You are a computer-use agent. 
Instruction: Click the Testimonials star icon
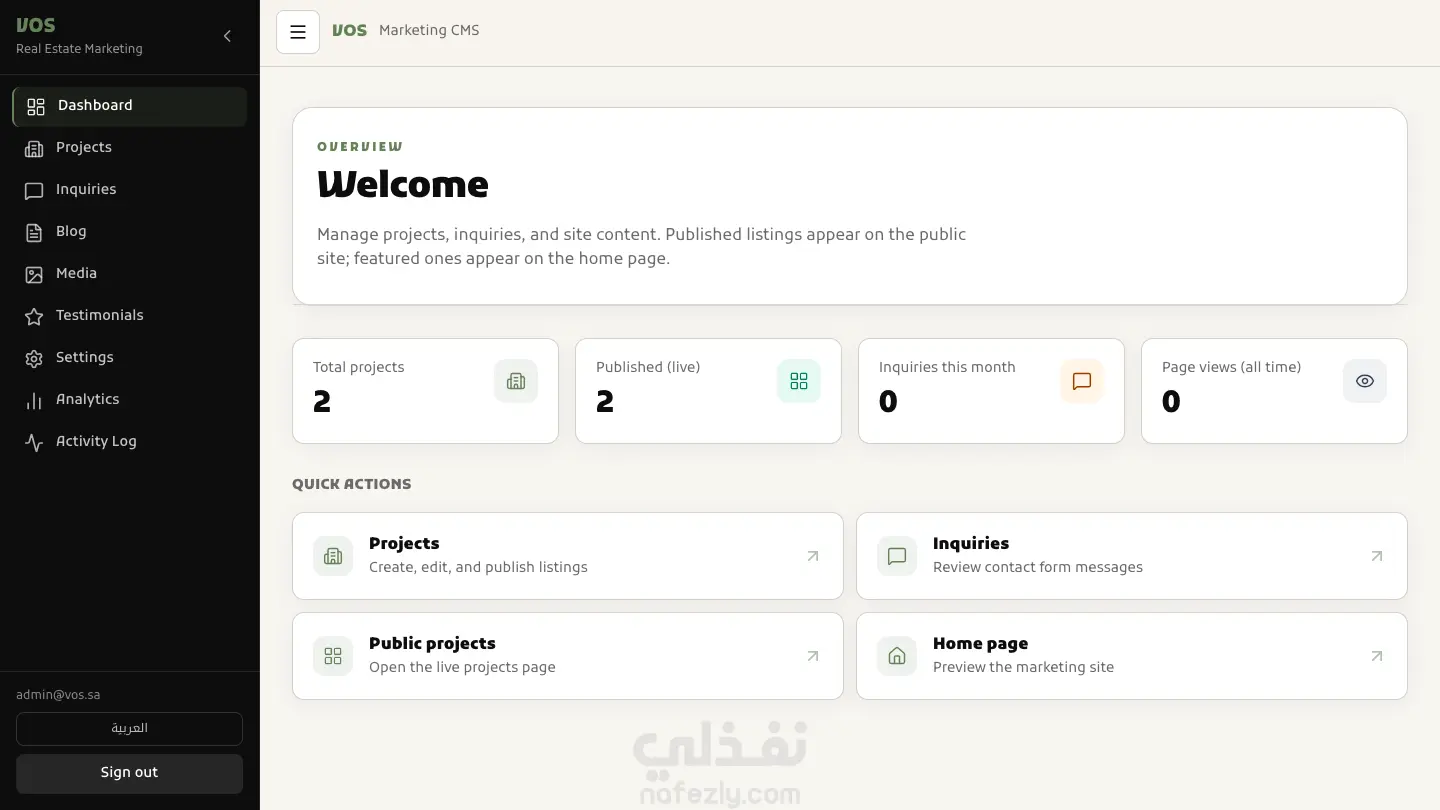34,316
